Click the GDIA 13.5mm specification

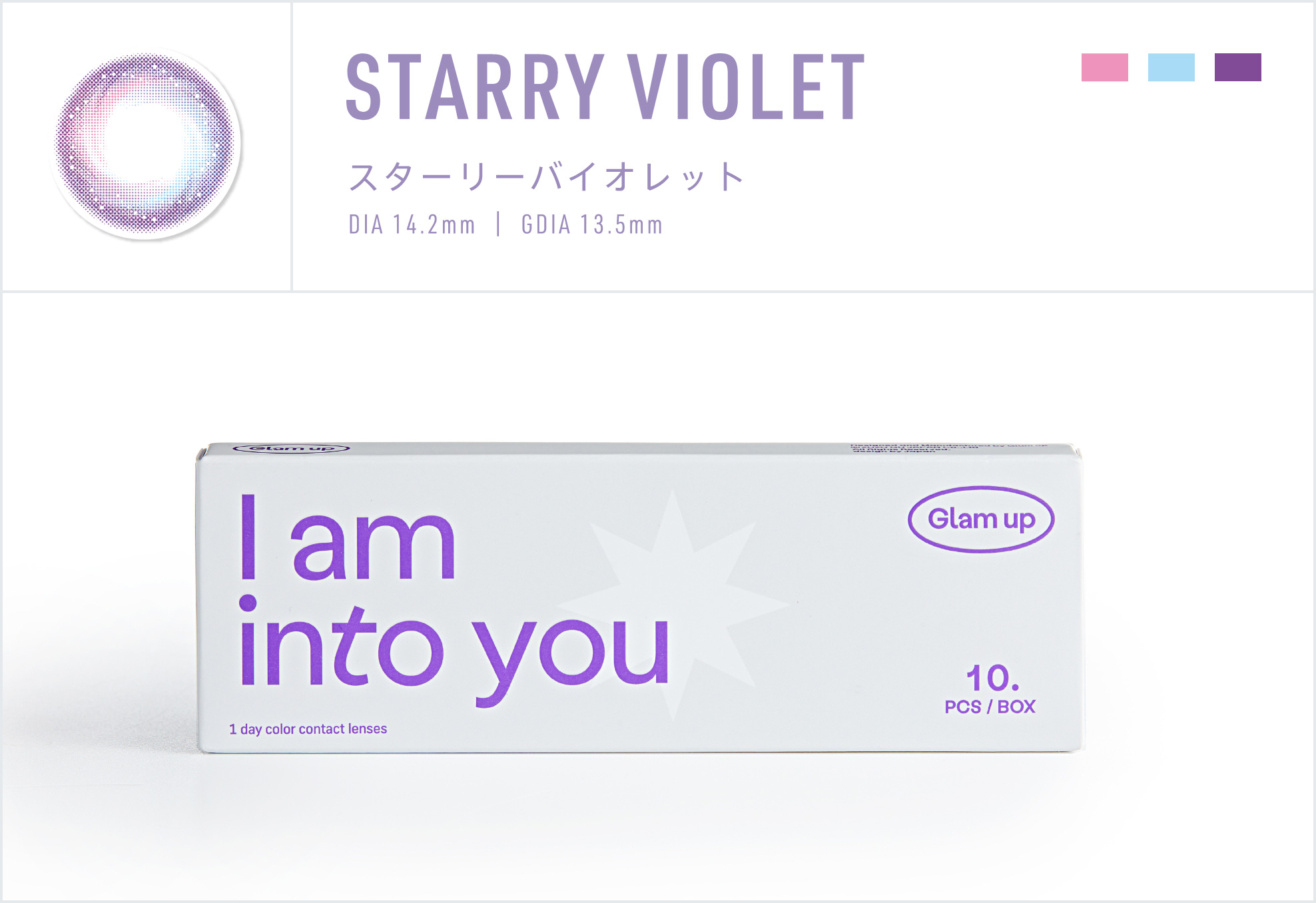pyautogui.click(x=591, y=225)
